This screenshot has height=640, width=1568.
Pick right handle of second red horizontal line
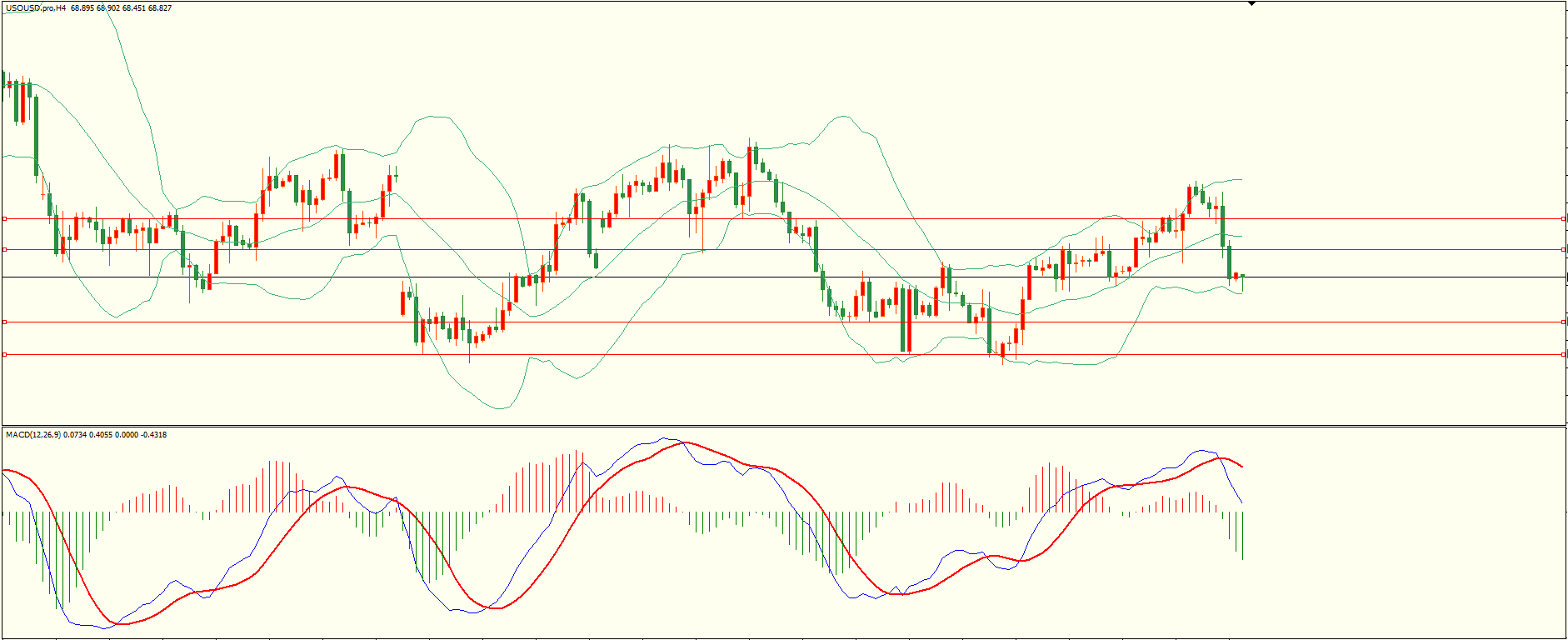[1563, 249]
